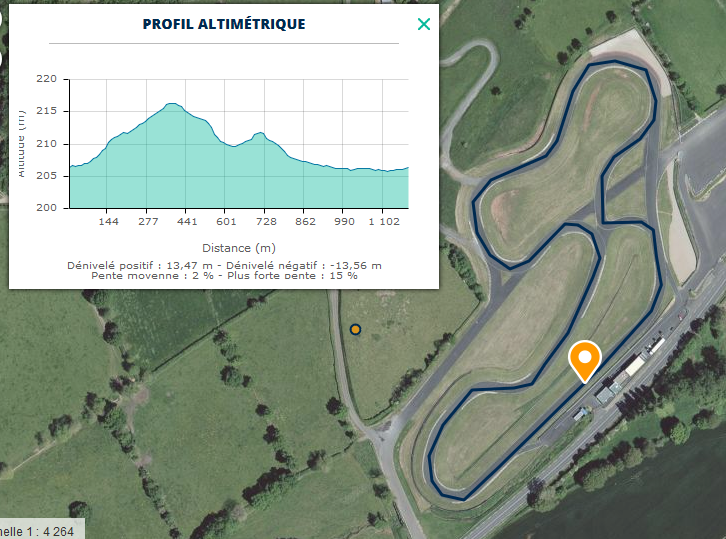Image resolution: width=726 pixels, height=539 pixels.
Task: Click the elevation dip above 601 m
Action: 232,147
